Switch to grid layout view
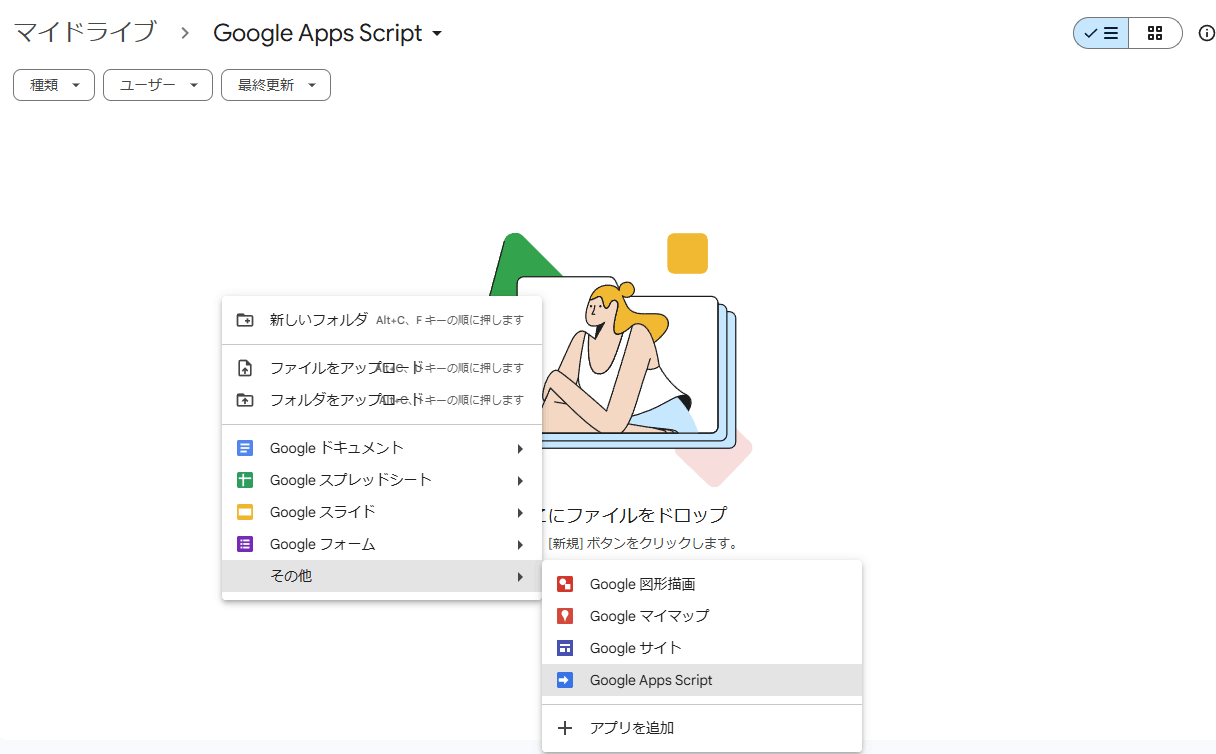This screenshot has width=1216, height=754. click(1155, 33)
